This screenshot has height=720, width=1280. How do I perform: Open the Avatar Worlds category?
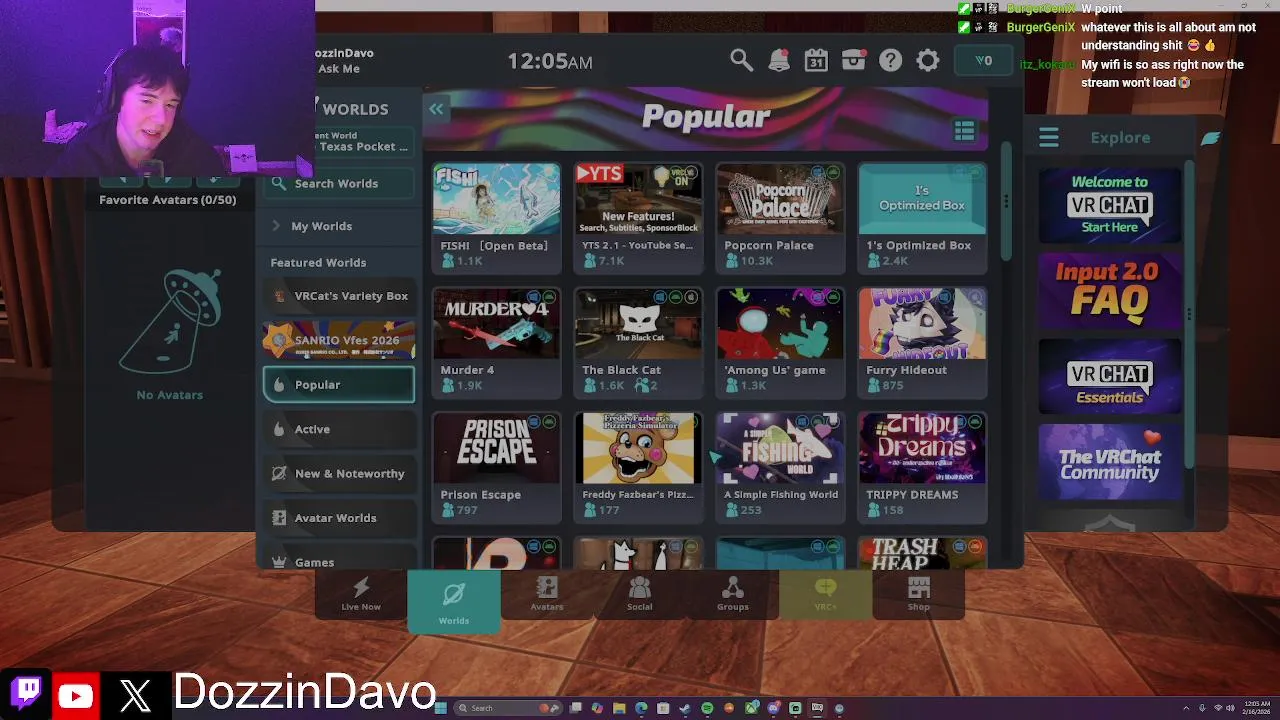pyautogui.click(x=339, y=518)
